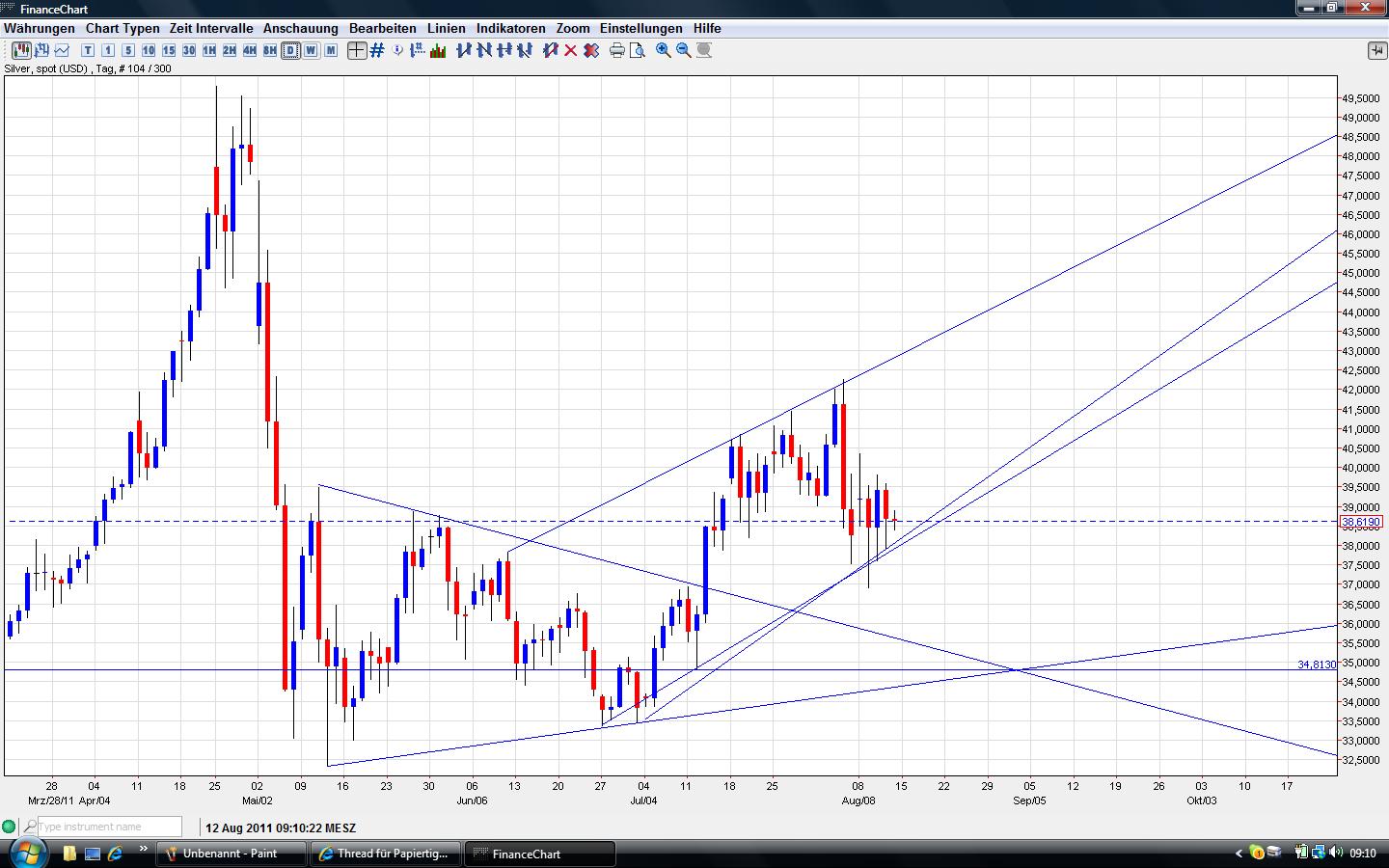Select the 8H interval button

(270, 50)
